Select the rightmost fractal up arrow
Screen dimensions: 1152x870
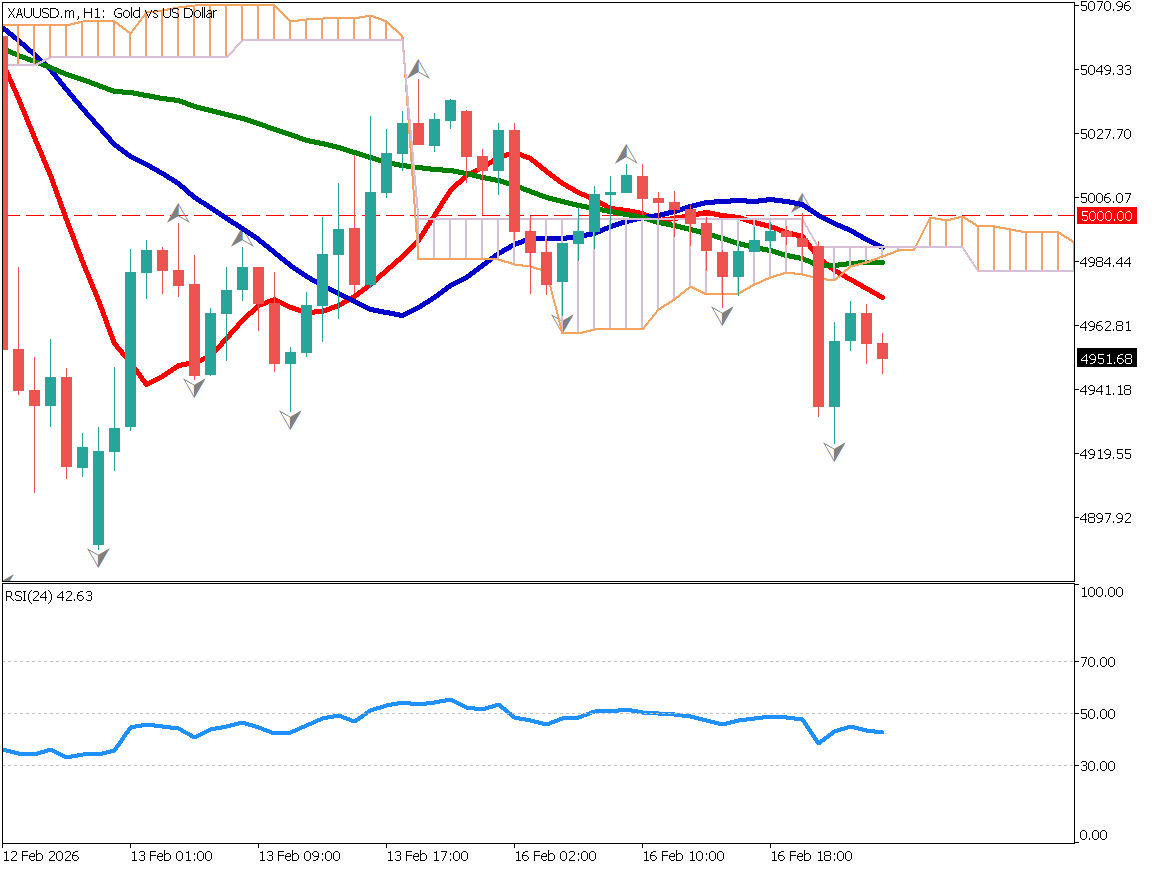[x=799, y=204]
